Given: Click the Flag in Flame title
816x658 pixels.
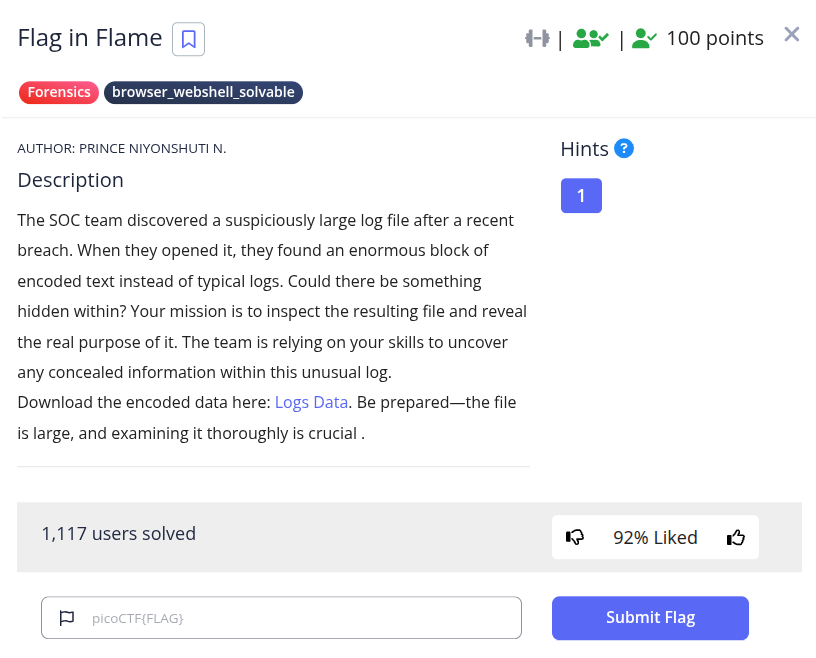Looking at the screenshot, I should [90, 38].
